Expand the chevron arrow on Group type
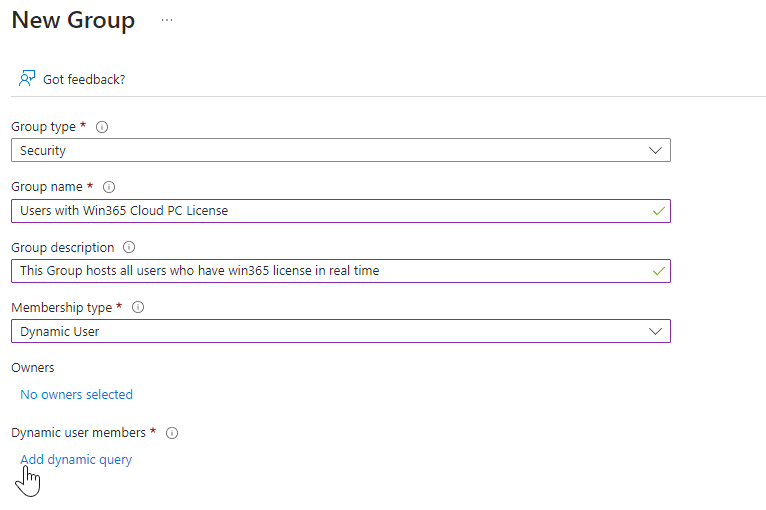 (656, 150)
